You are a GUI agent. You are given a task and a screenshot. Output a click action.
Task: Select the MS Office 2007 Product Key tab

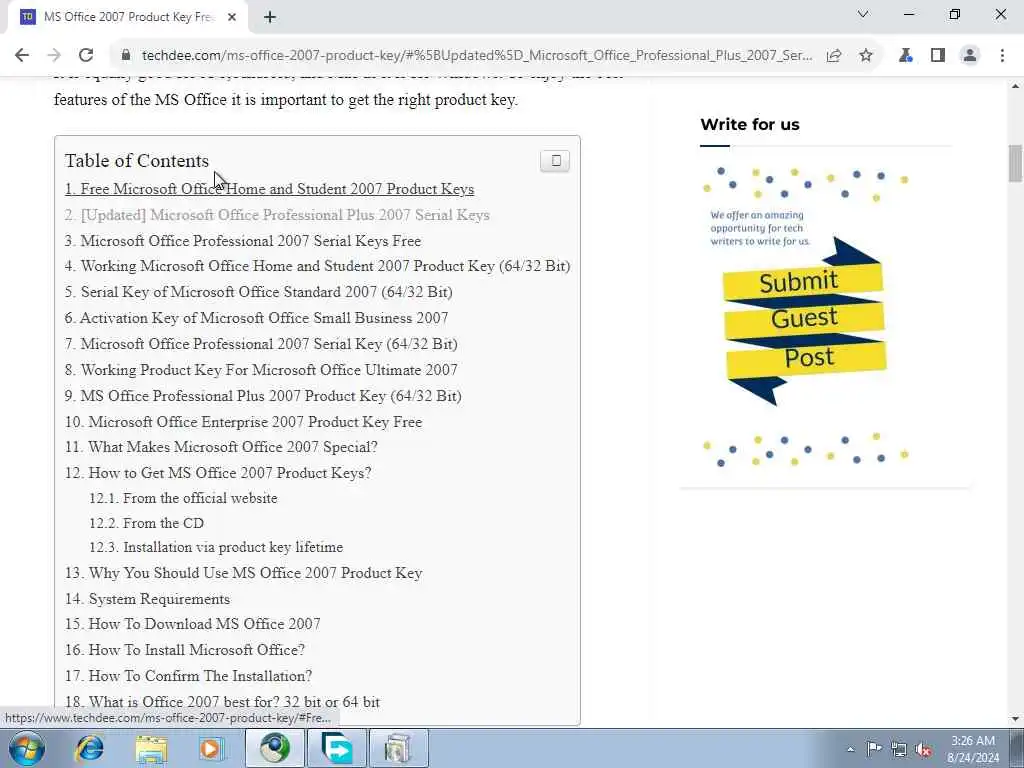(127, 17)
